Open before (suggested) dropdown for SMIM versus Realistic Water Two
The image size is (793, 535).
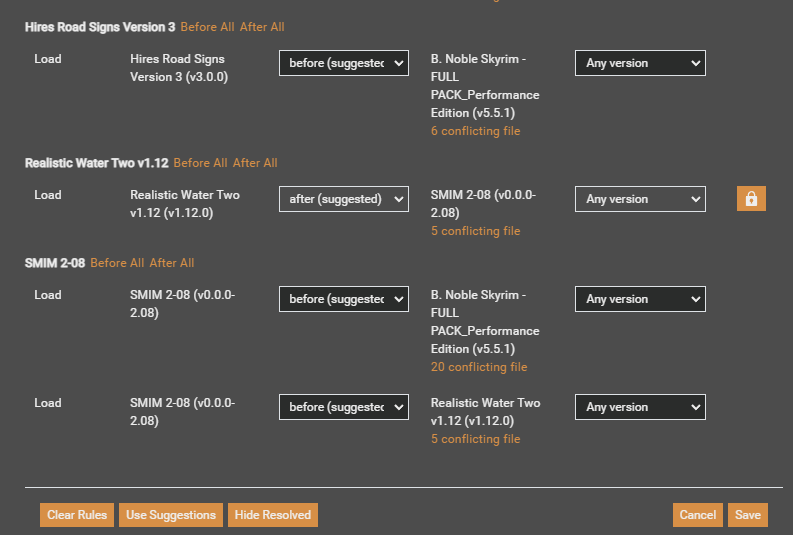(x=344, y=407)
